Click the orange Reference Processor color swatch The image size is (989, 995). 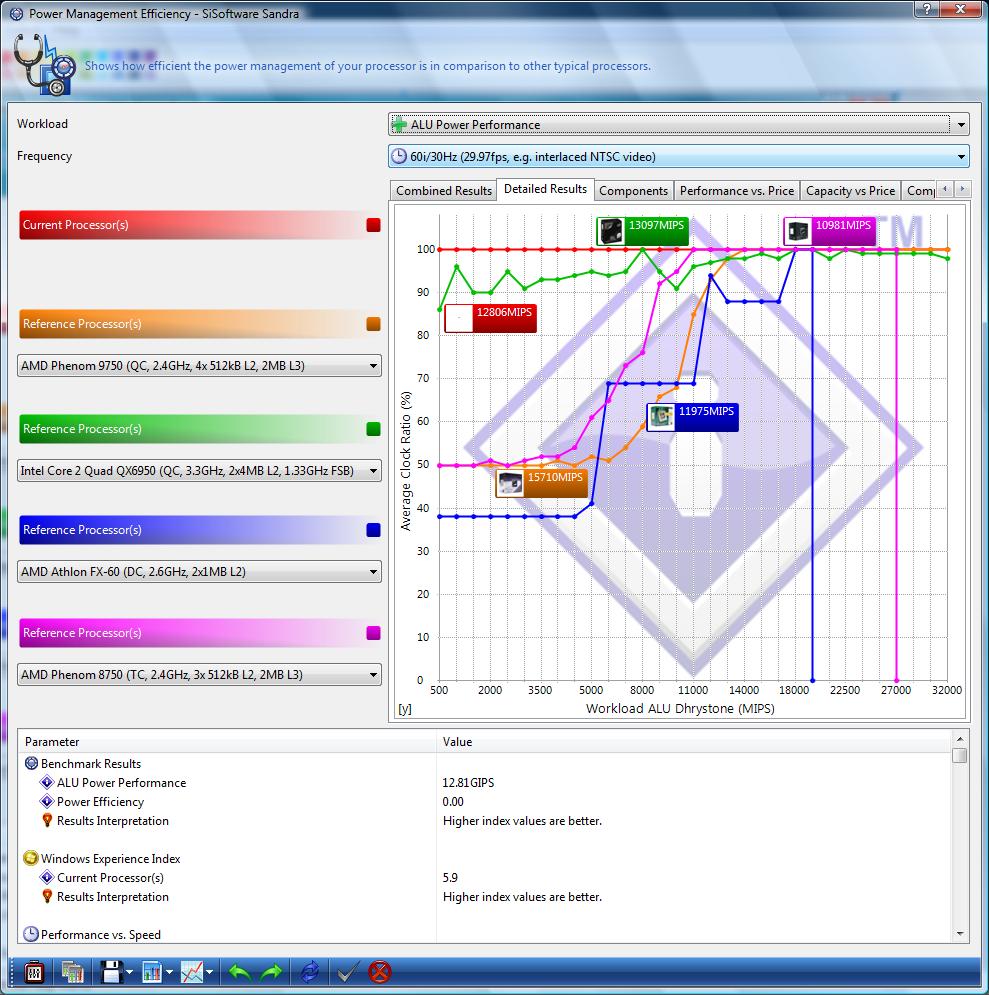point(374,324)
